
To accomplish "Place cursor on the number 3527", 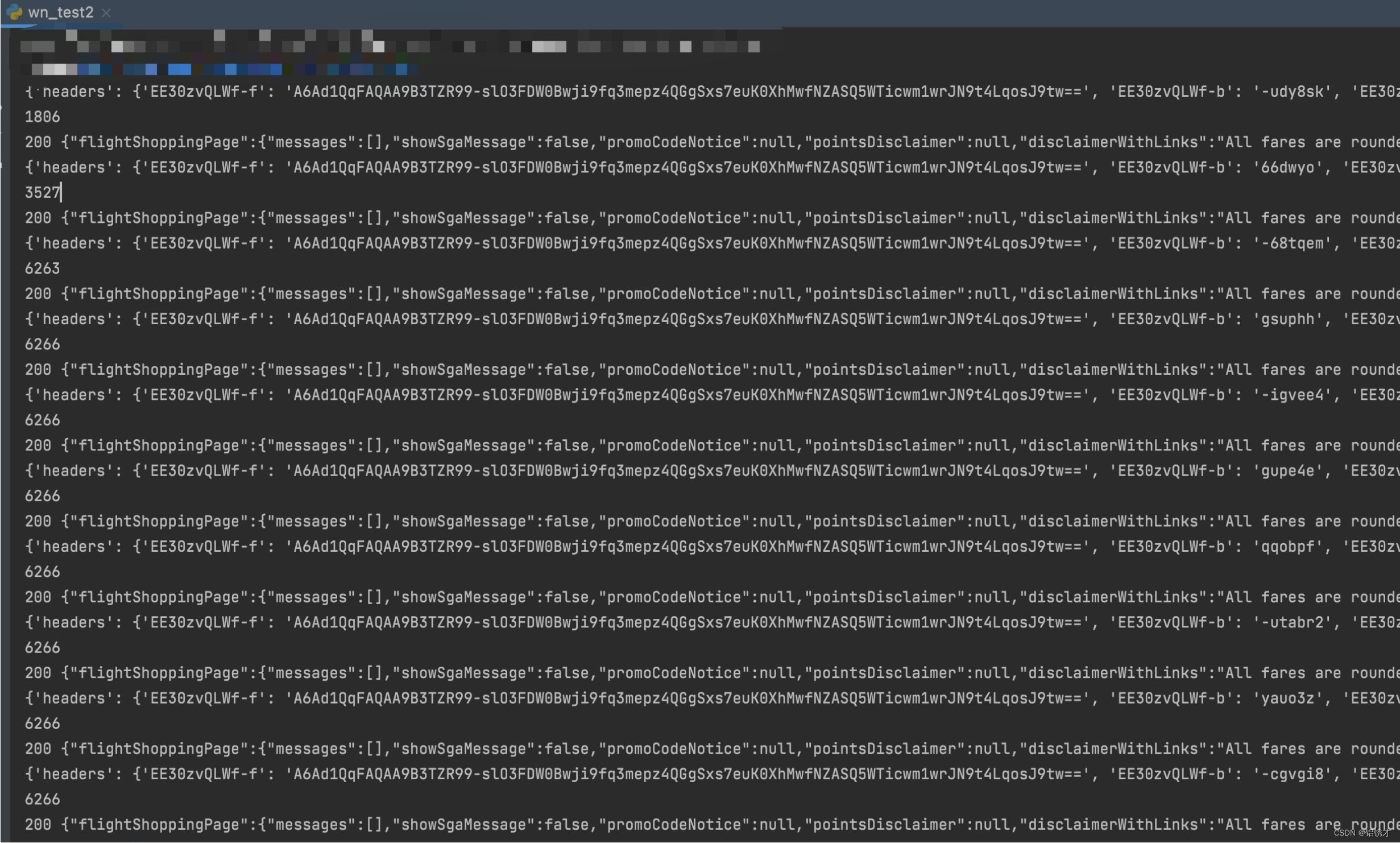I will click(x=42, y=192).
